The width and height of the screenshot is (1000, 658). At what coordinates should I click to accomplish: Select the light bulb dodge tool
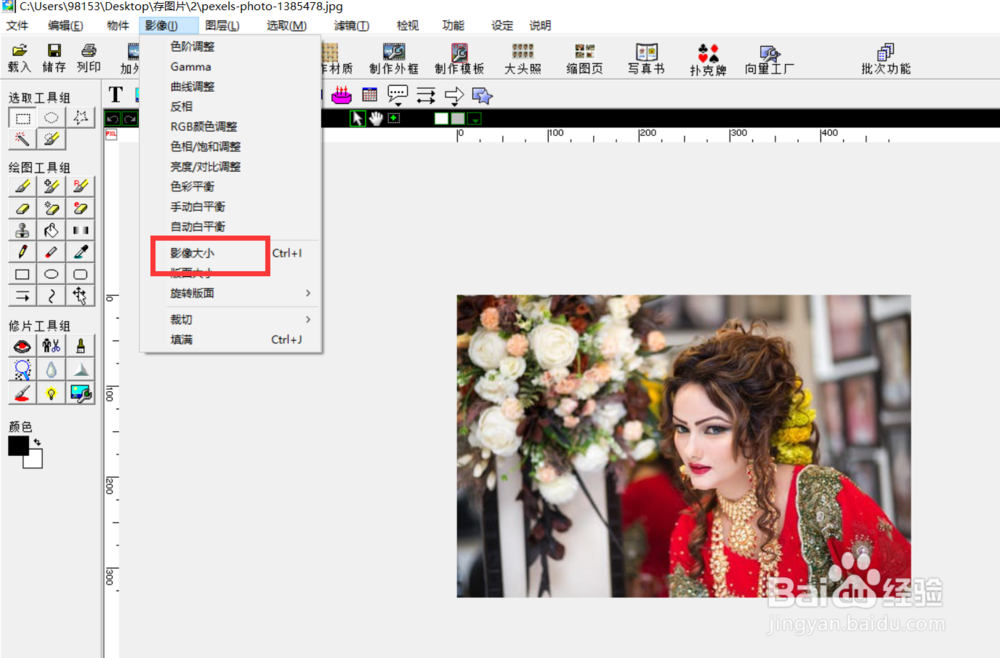point(51,393)
